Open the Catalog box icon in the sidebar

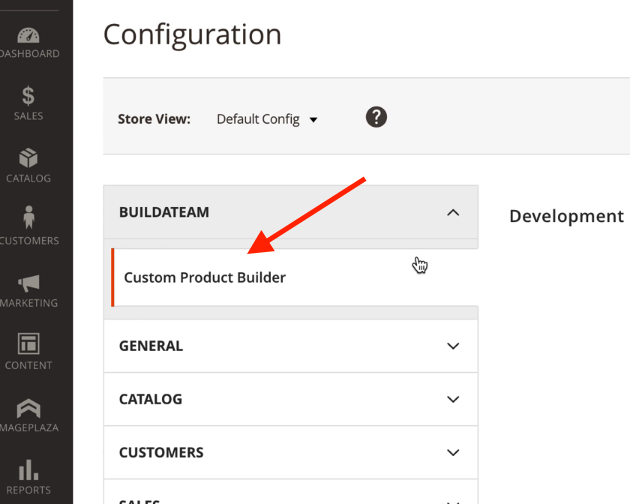coord(28,158)
